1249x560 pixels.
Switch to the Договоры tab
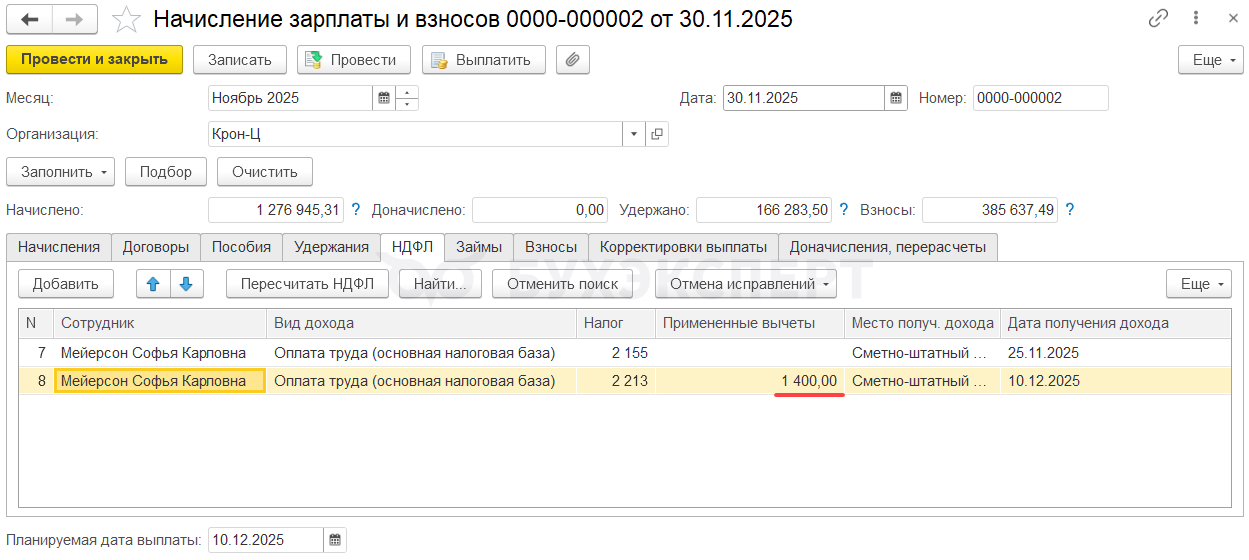(x=156, y=247)
